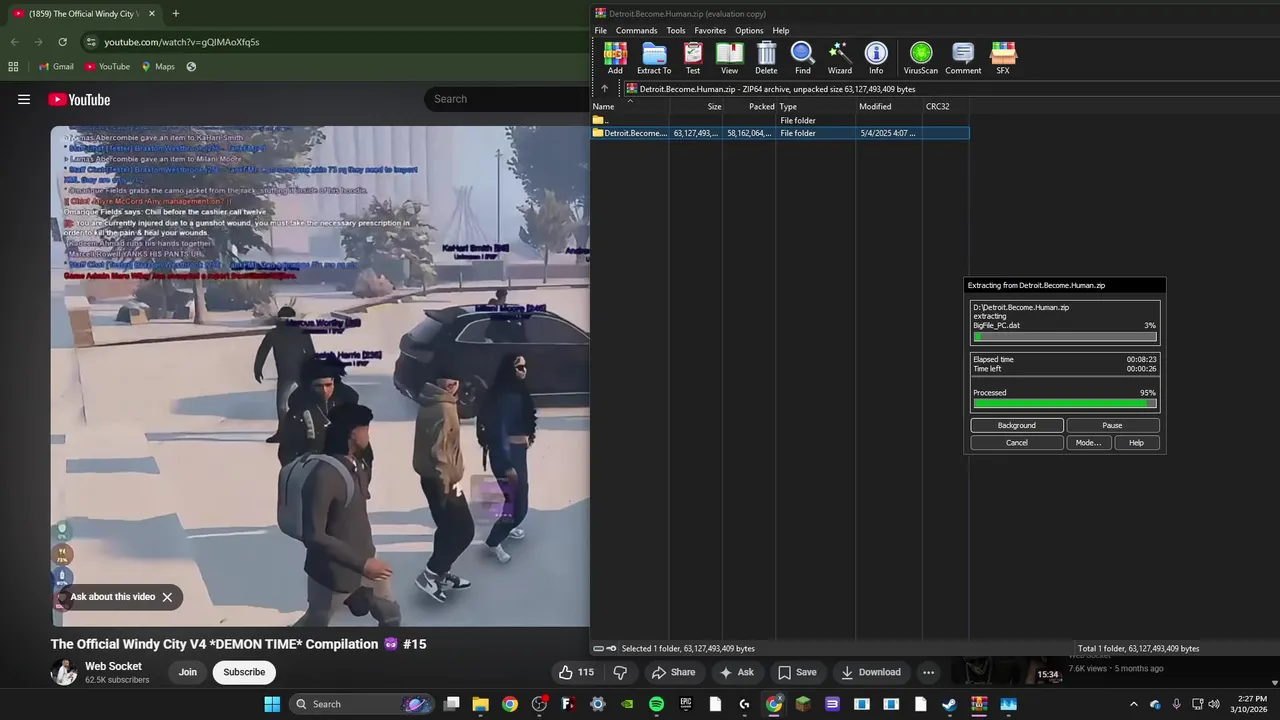
Task: Click the Chrome address bar URL
Action: point(182,42)
